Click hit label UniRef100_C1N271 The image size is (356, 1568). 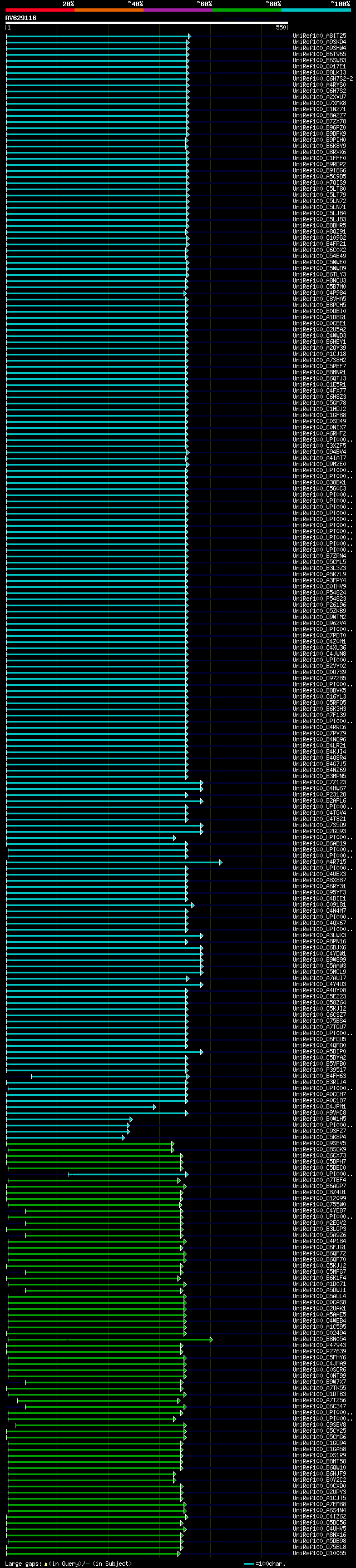pyautogui.click(x=319, y=109)
